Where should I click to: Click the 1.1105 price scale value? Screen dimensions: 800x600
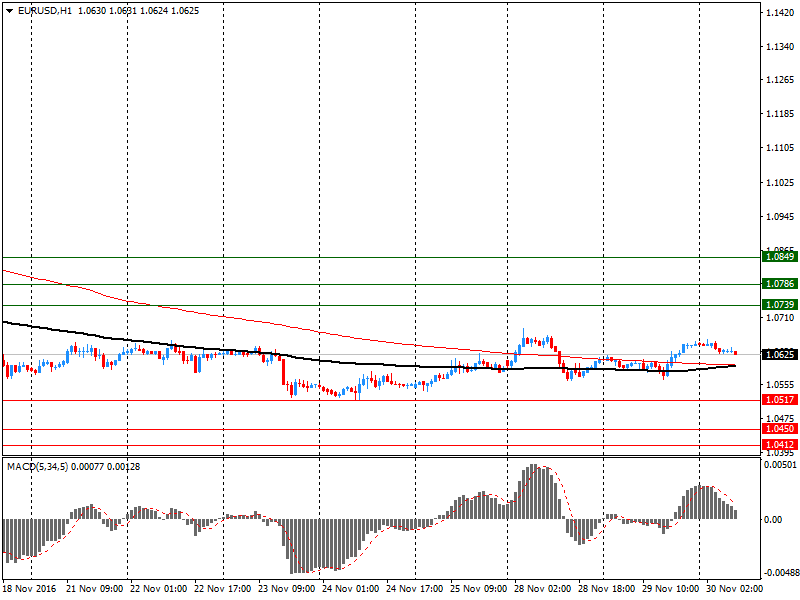coord(781,148)
